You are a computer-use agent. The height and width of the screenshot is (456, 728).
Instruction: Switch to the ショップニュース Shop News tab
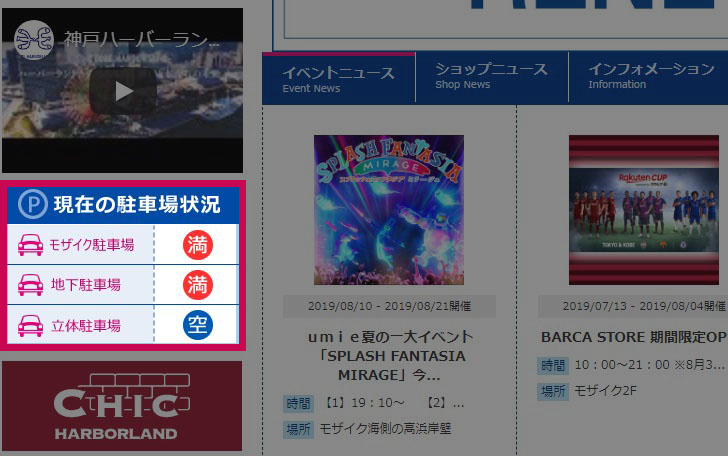click(x=492, y=77)
